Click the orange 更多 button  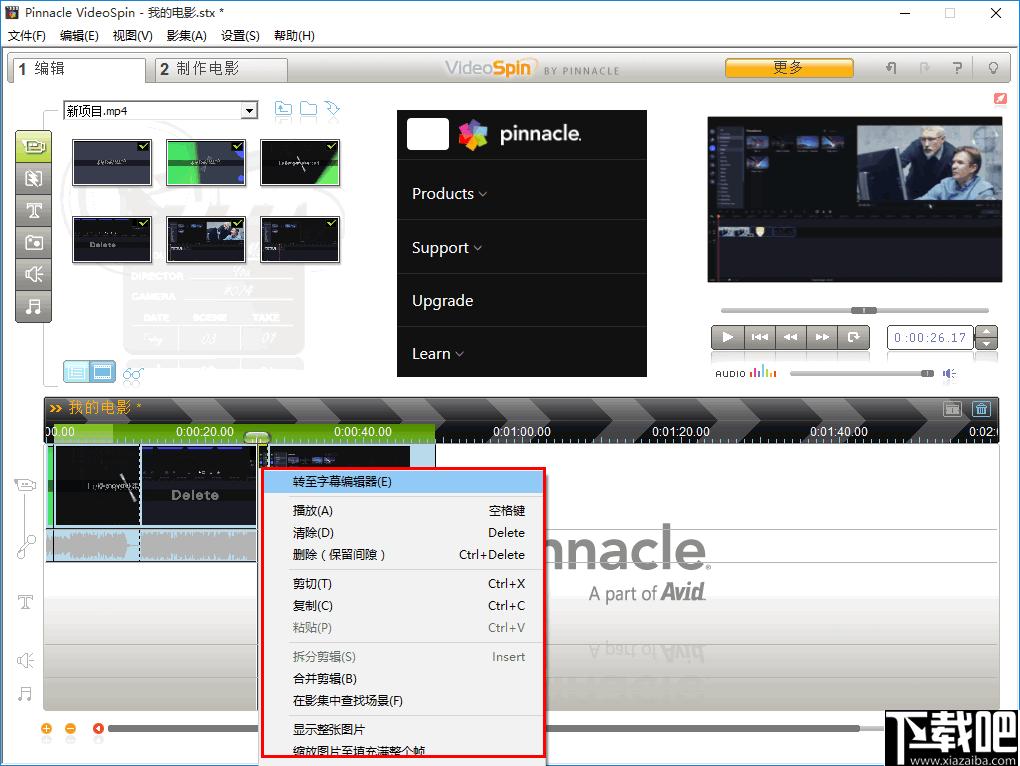789,68
